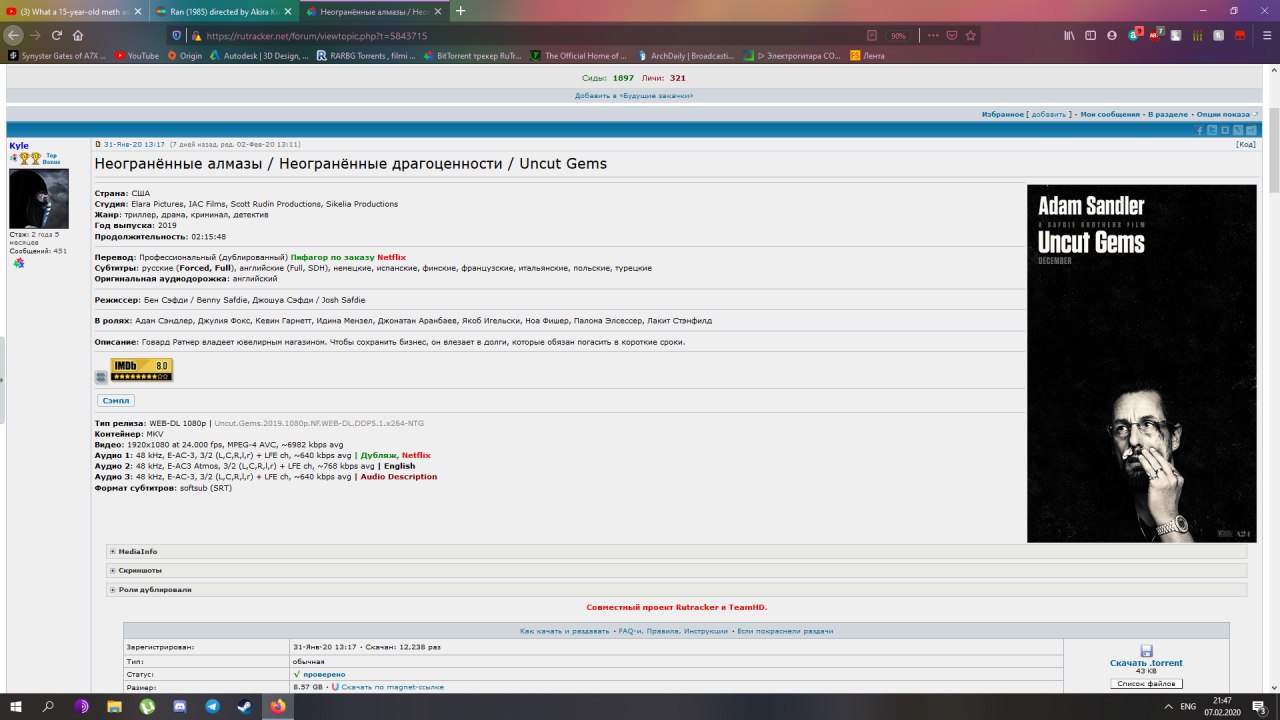Open the Firefox Library icon
This screenshot has width=1280, height=720.
point(1069,35)
